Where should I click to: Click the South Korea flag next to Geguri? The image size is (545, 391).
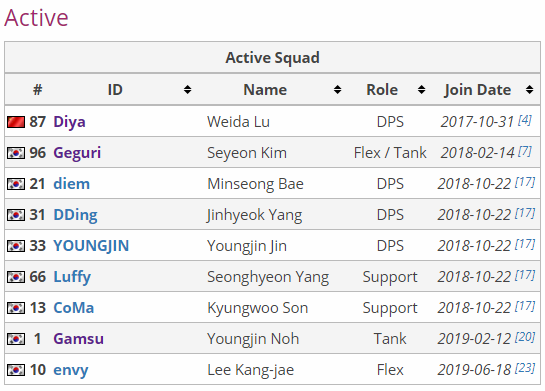tap(16, 153)
